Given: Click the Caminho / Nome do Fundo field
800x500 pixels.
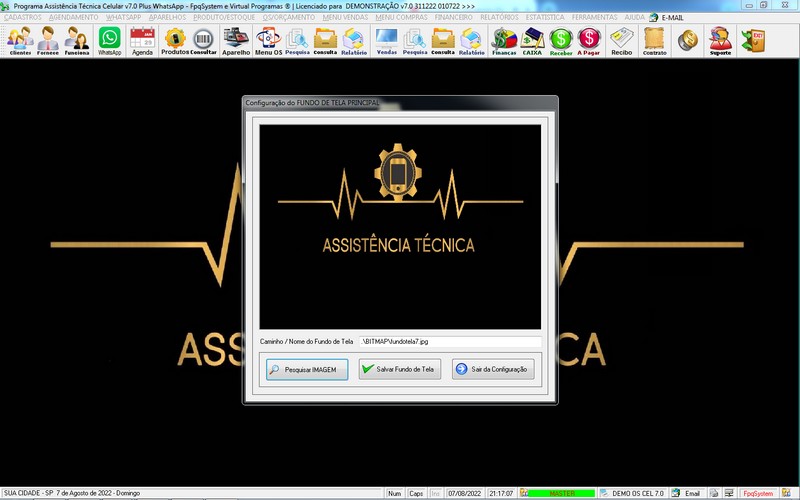Looking at the screenshot, I should pyautogui.click(x=450, y=341).
